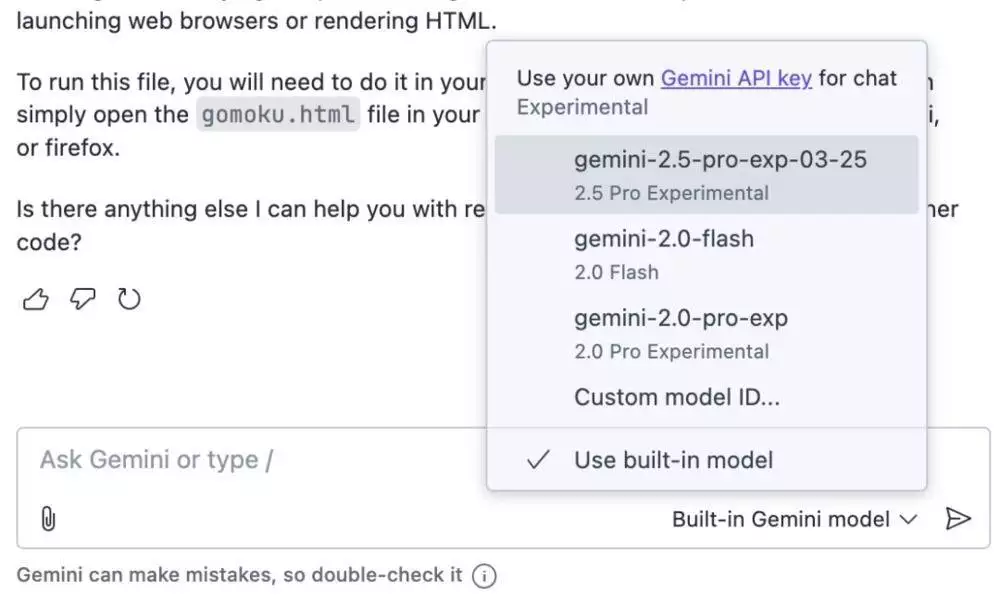This screenshot has height=605, width=1000.
Task: Open the Gemini API key link
Action: pyautogui.click(x=736, y=78)
